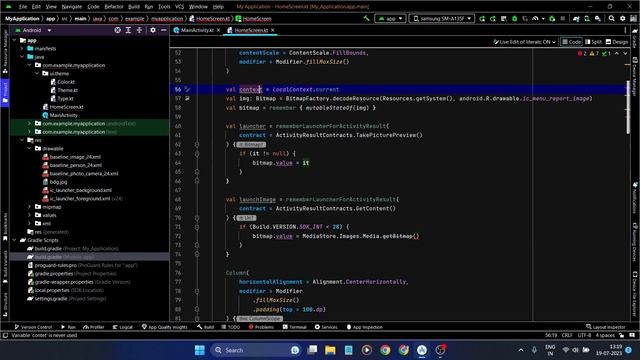Click the Select Opened File target icon
640x360 pixels.
click(x=118, y=30)
